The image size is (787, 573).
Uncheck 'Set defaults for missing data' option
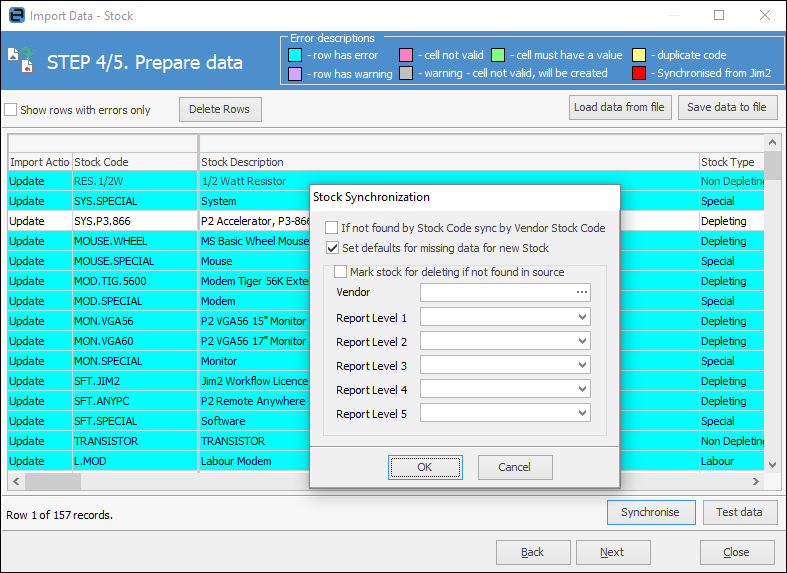click(x=332, y=248)
